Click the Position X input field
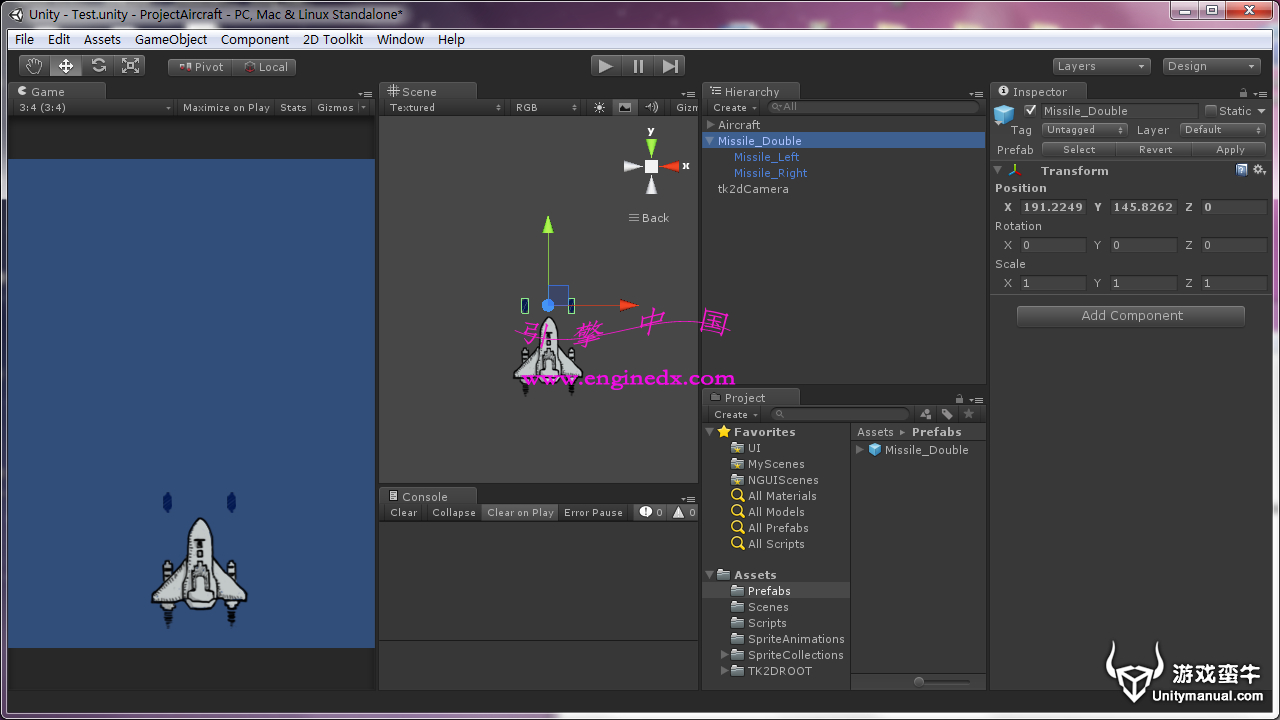Viewport: 1280px width, 720px height. click(1052, 207)
